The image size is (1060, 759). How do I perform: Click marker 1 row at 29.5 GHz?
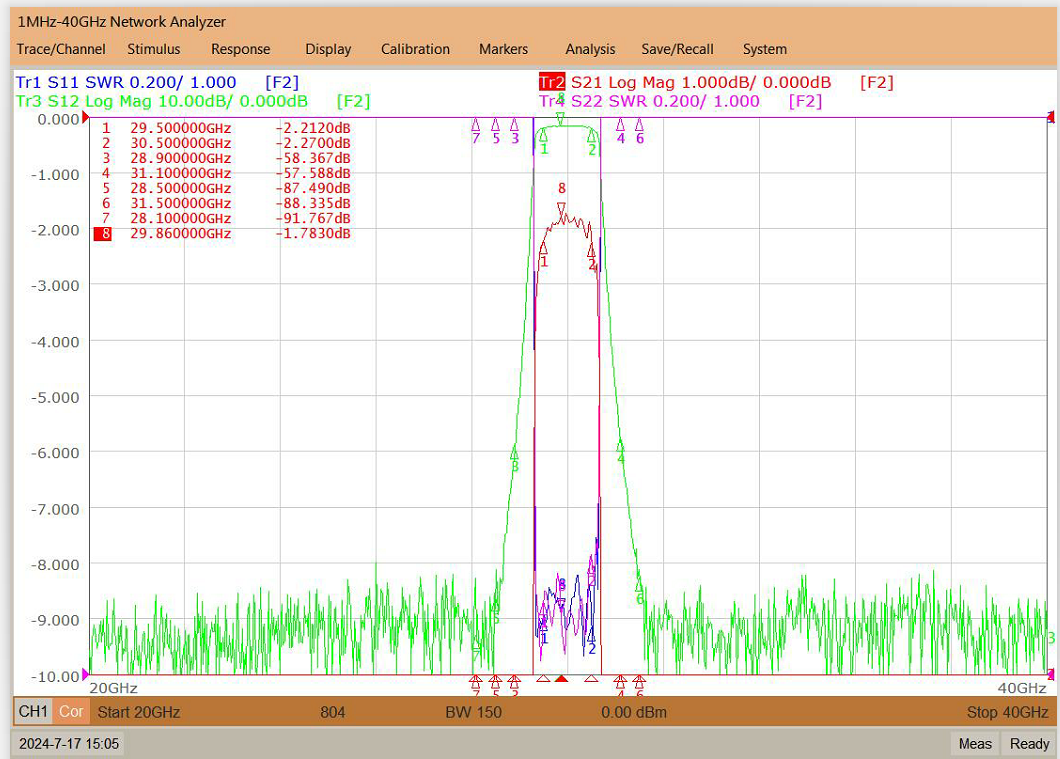(226, 128)
